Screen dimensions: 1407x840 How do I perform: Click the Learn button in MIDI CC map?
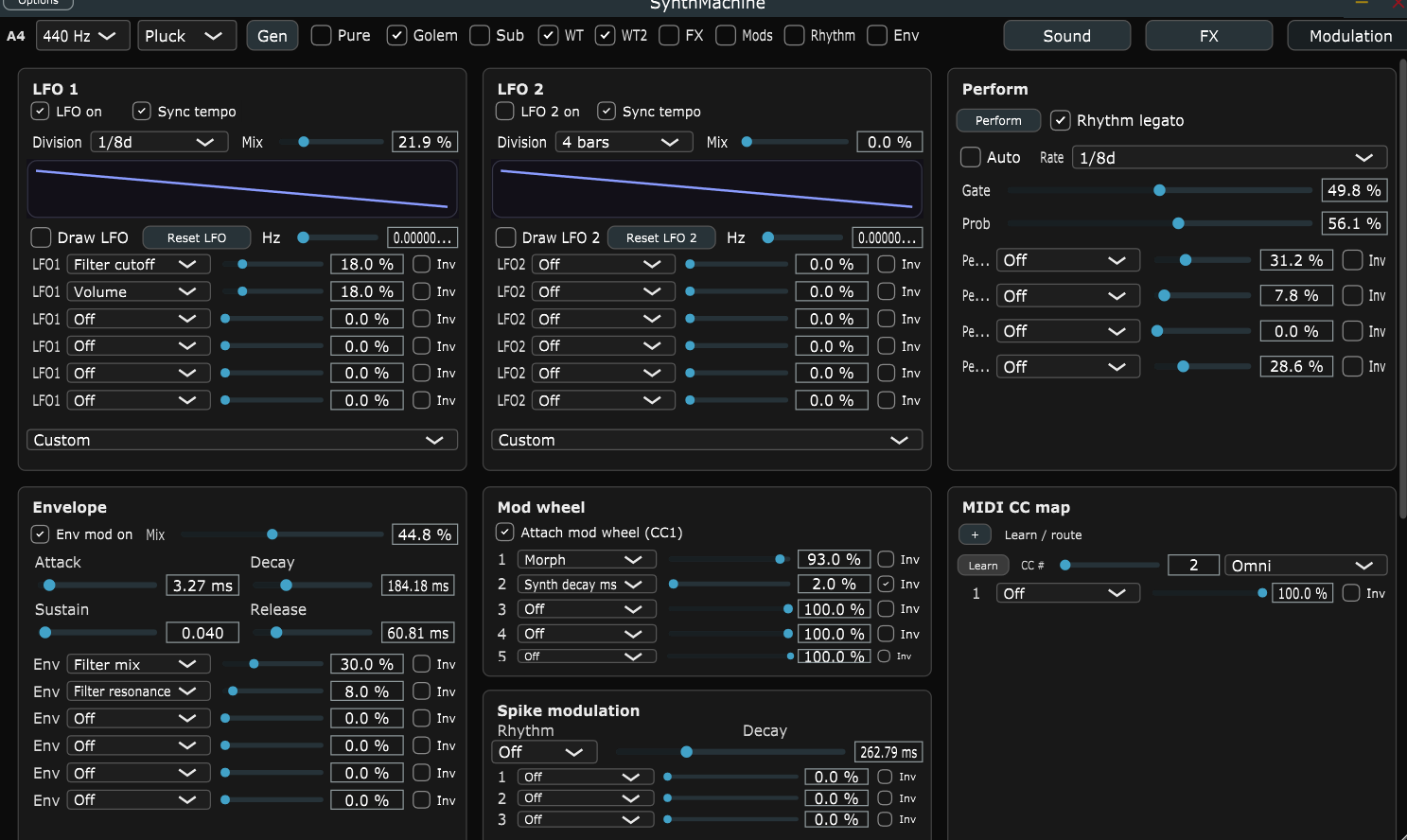click(x=983, y=566)
